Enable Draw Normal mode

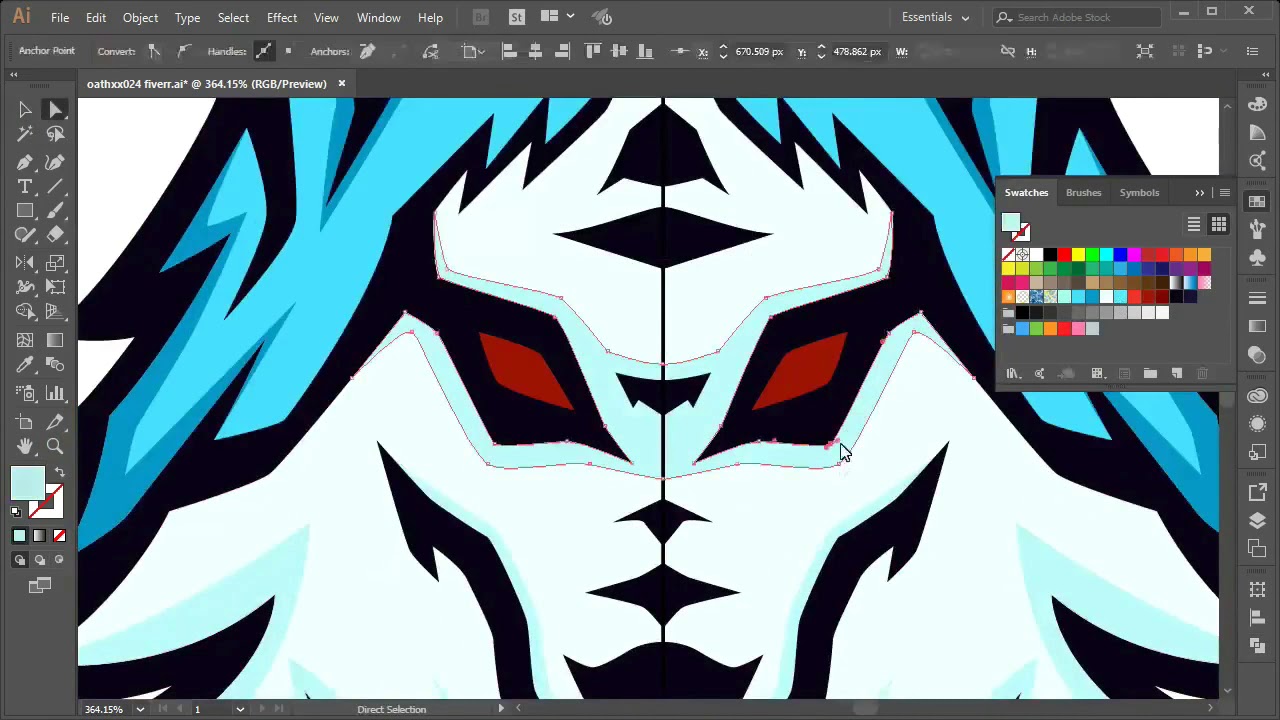pyautogui.click(x=20, y=560)
